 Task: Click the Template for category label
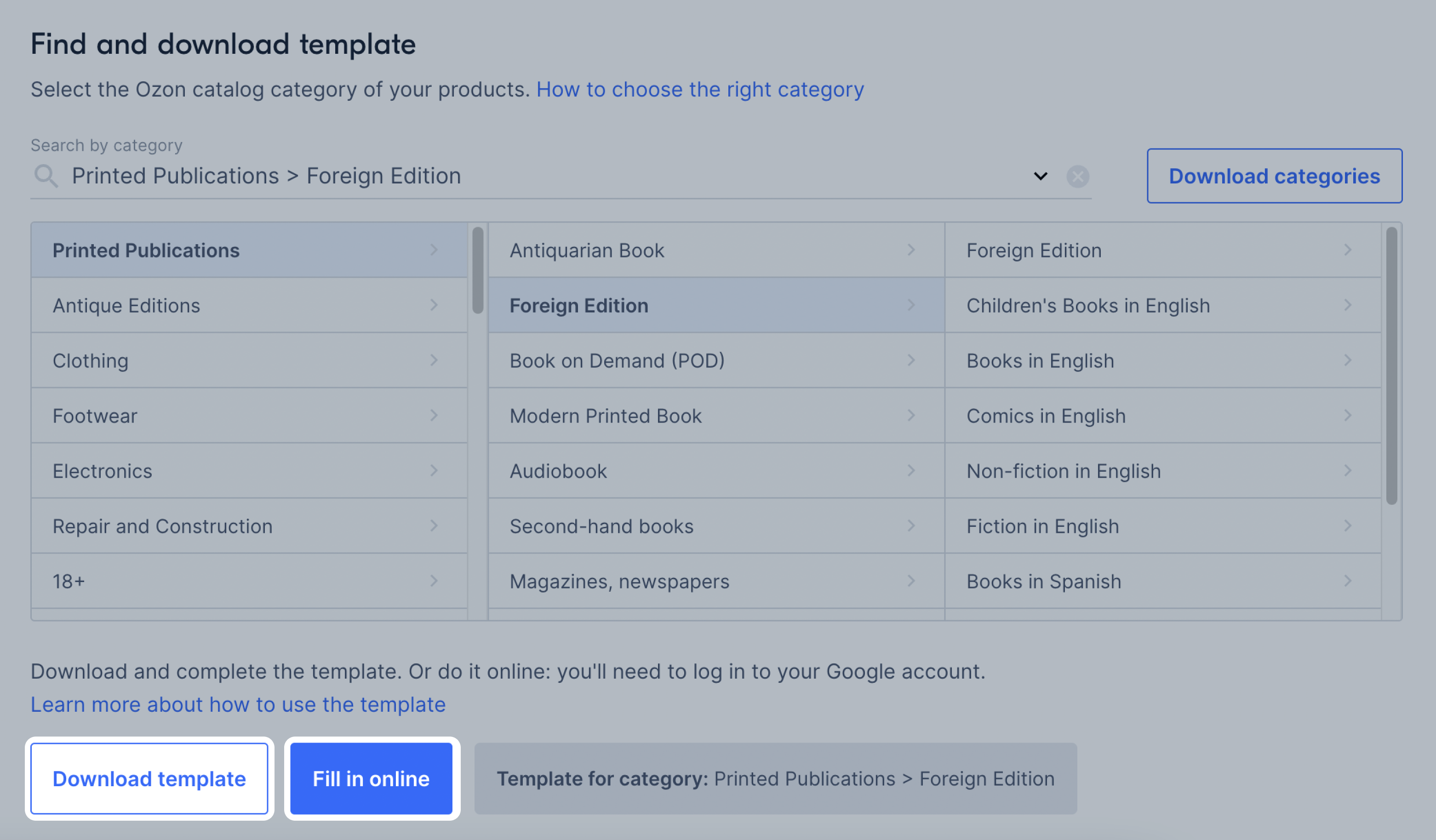[x=776, y=778]
